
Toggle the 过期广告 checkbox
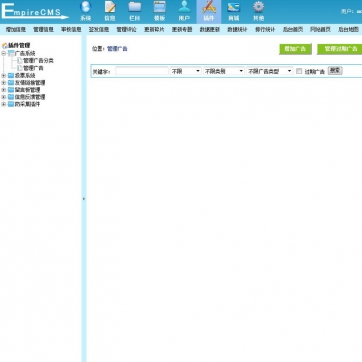299,71
